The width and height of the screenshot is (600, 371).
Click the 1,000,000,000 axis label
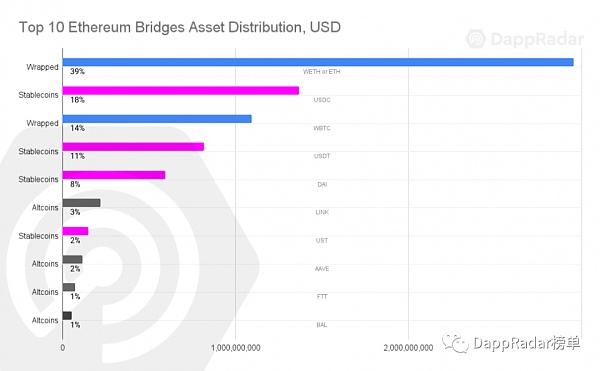point(236,348)
